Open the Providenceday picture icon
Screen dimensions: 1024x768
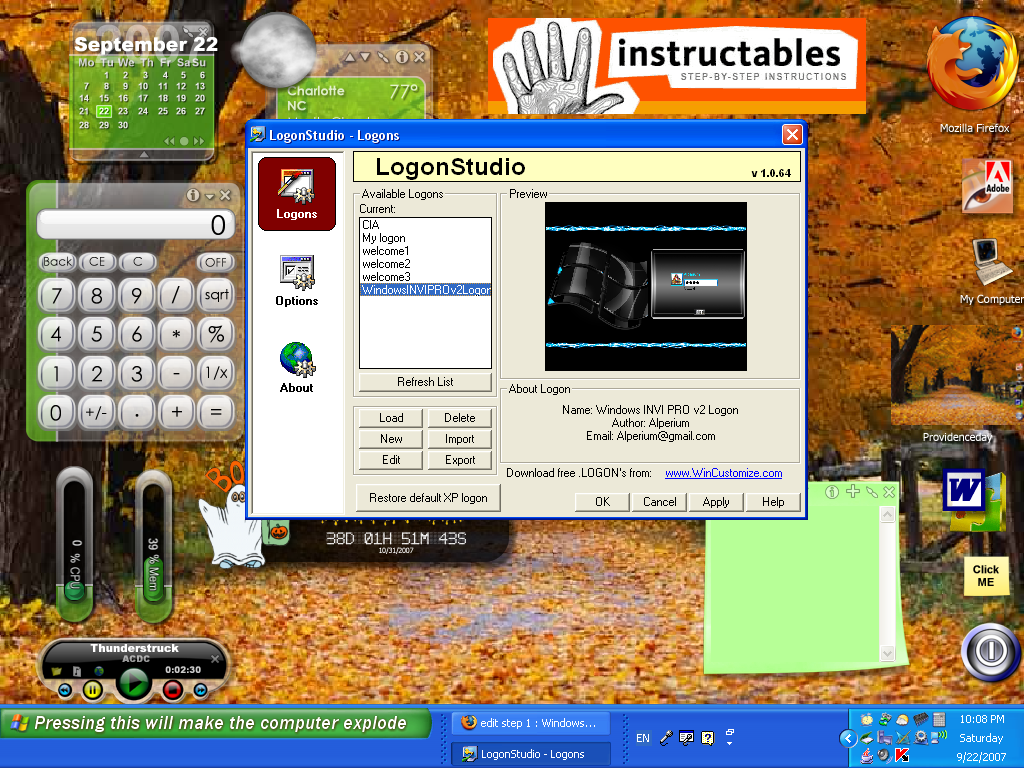tap(957, 384)
